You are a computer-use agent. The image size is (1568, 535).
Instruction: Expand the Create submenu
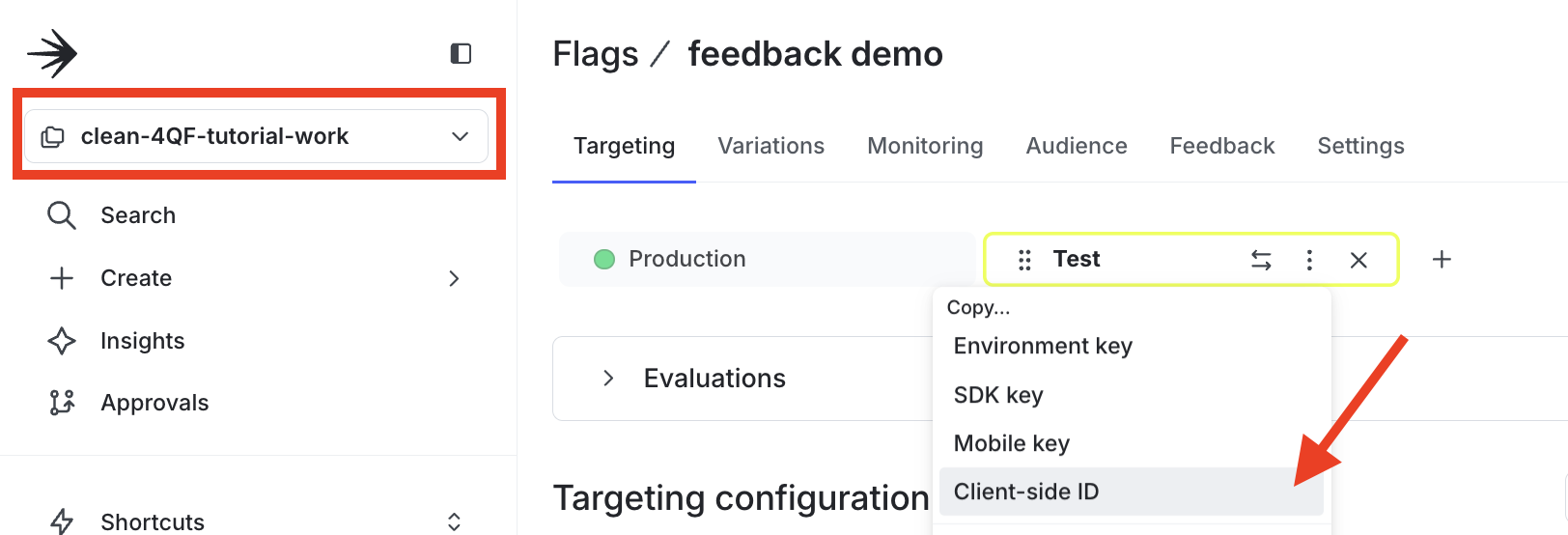click(x=454, y=278)
